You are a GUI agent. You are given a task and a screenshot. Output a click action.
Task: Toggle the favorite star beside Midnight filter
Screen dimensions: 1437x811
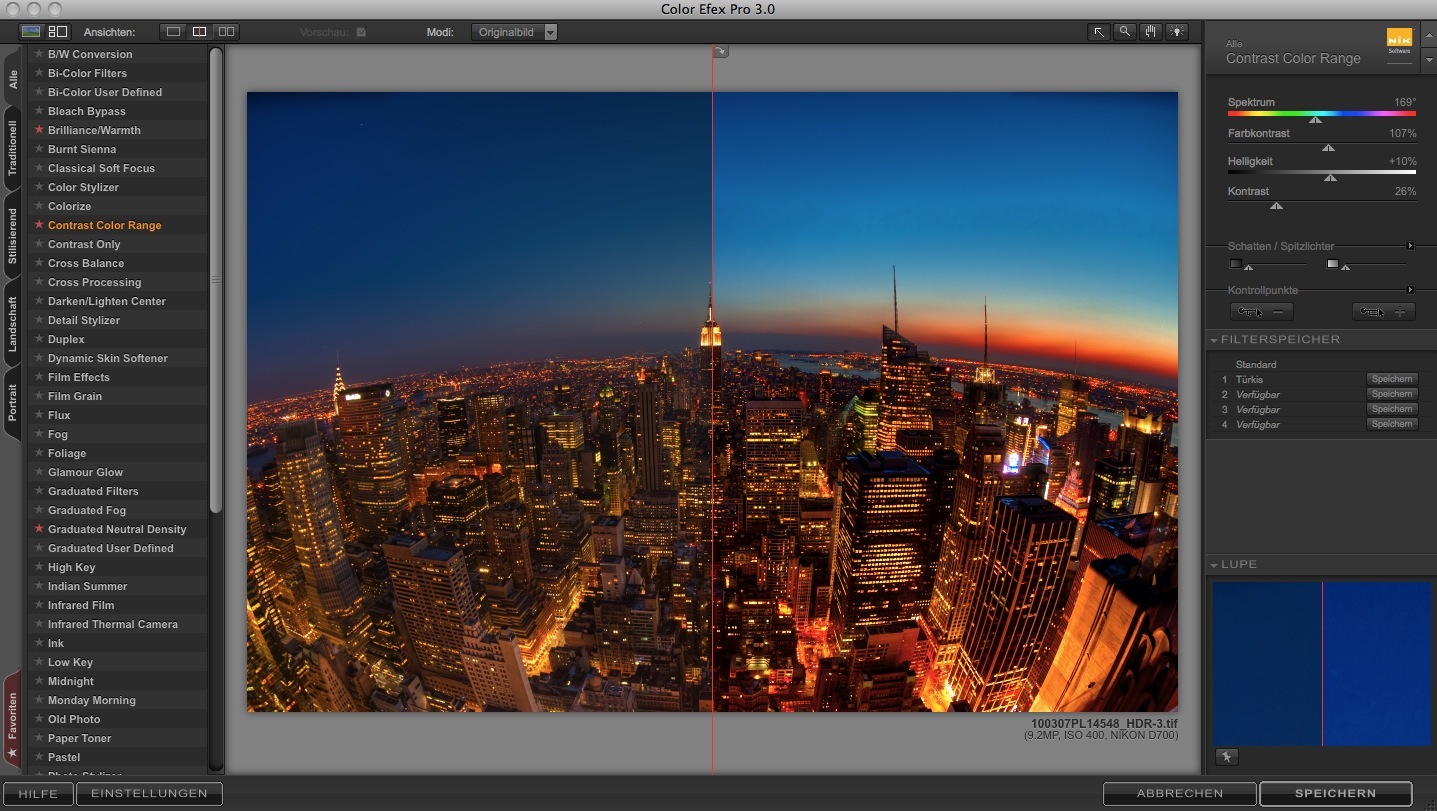tap(37, 681)
